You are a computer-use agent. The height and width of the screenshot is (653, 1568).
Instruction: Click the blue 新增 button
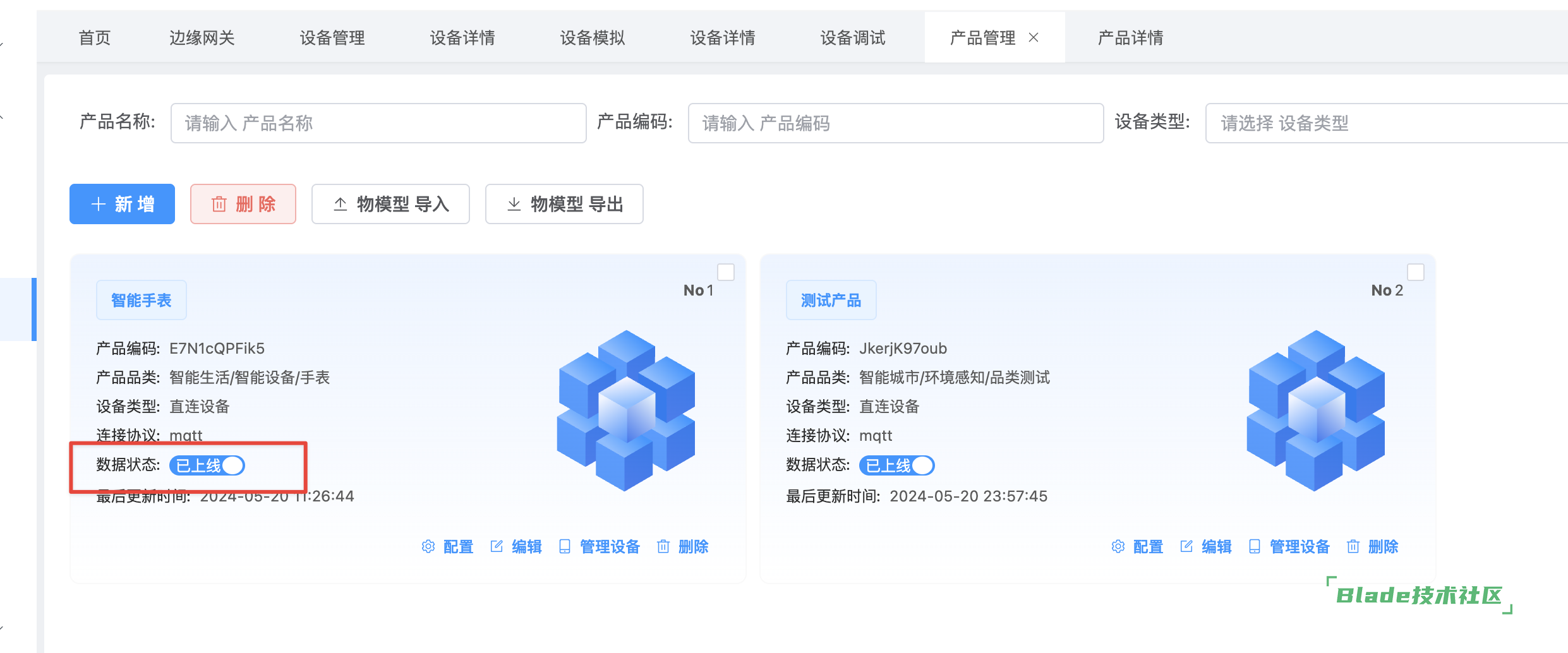[122, 204]
